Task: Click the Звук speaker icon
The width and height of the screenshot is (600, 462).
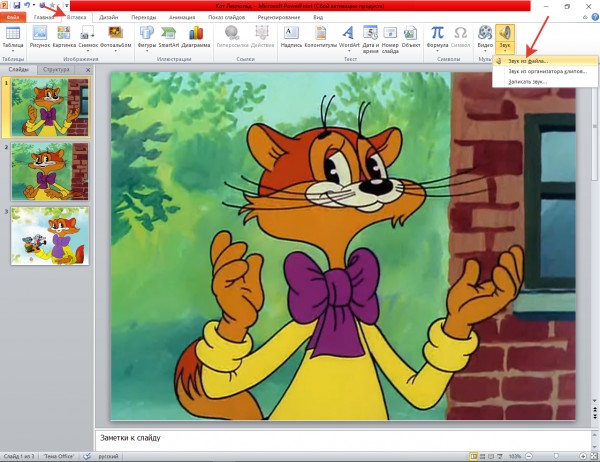Action: pyautogui.click(x=505, y=33)
